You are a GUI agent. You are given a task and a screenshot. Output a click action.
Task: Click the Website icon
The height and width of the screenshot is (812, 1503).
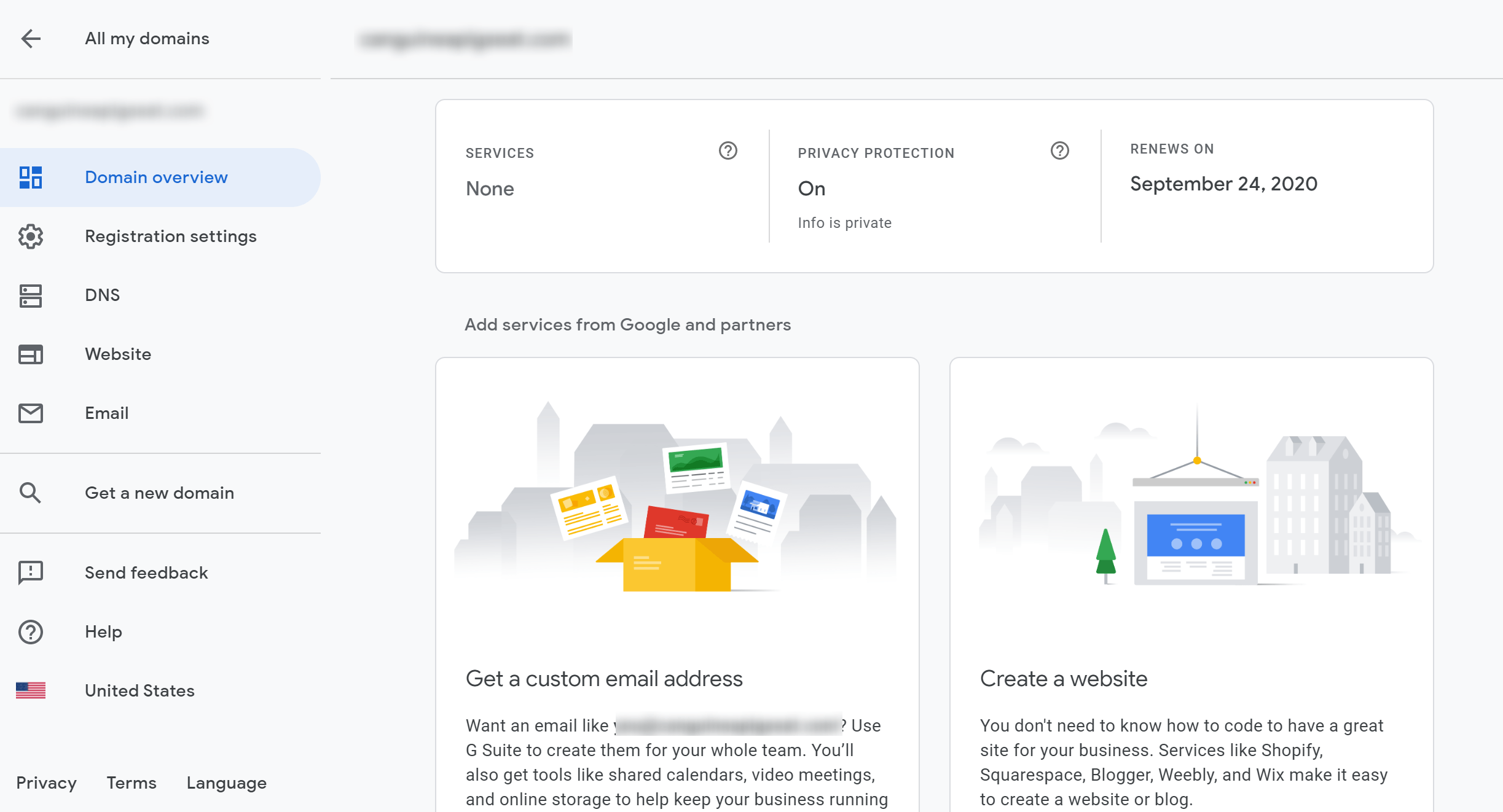pos(31,354)
